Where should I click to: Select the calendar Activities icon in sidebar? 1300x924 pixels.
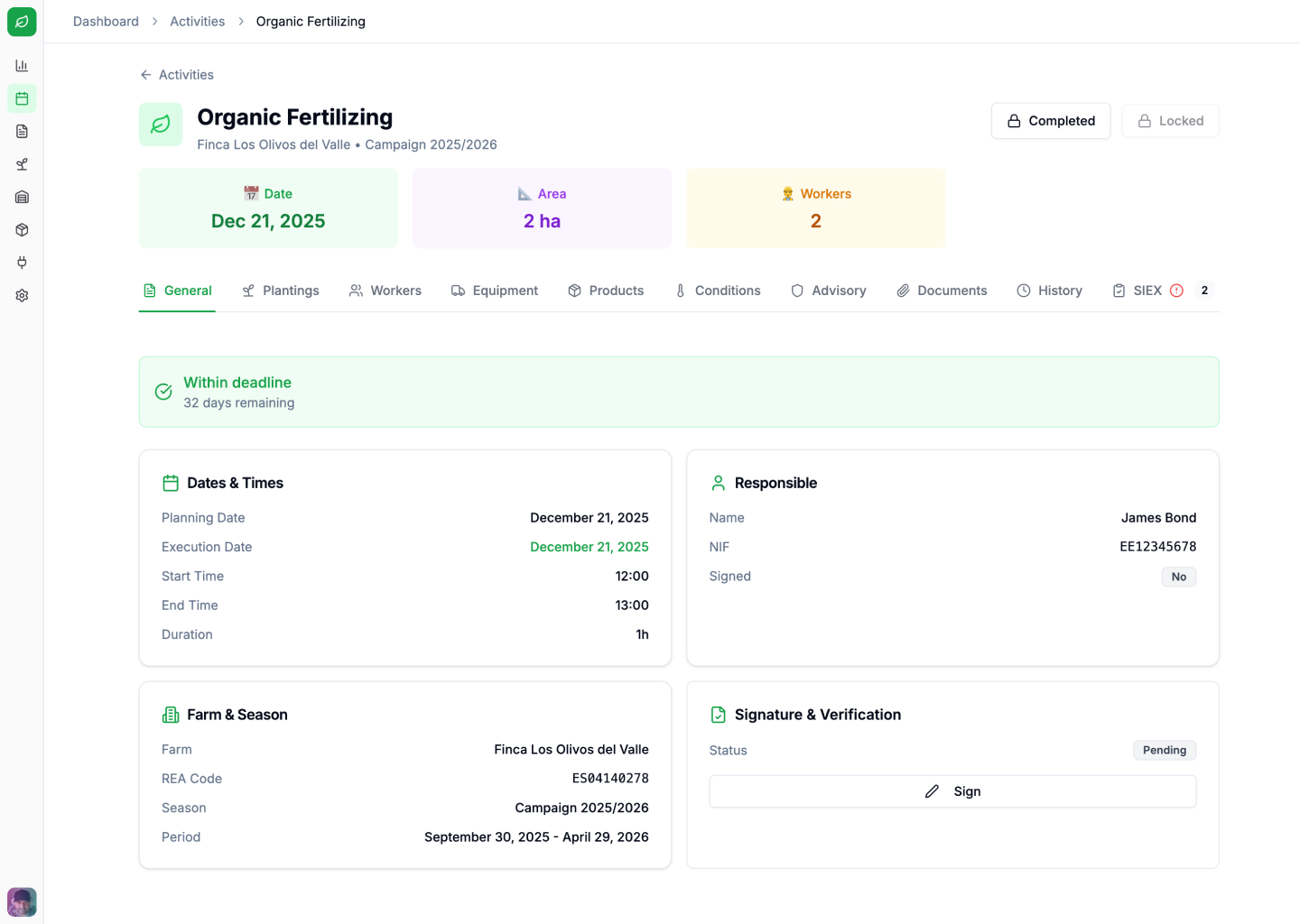(x=22, y=97)
